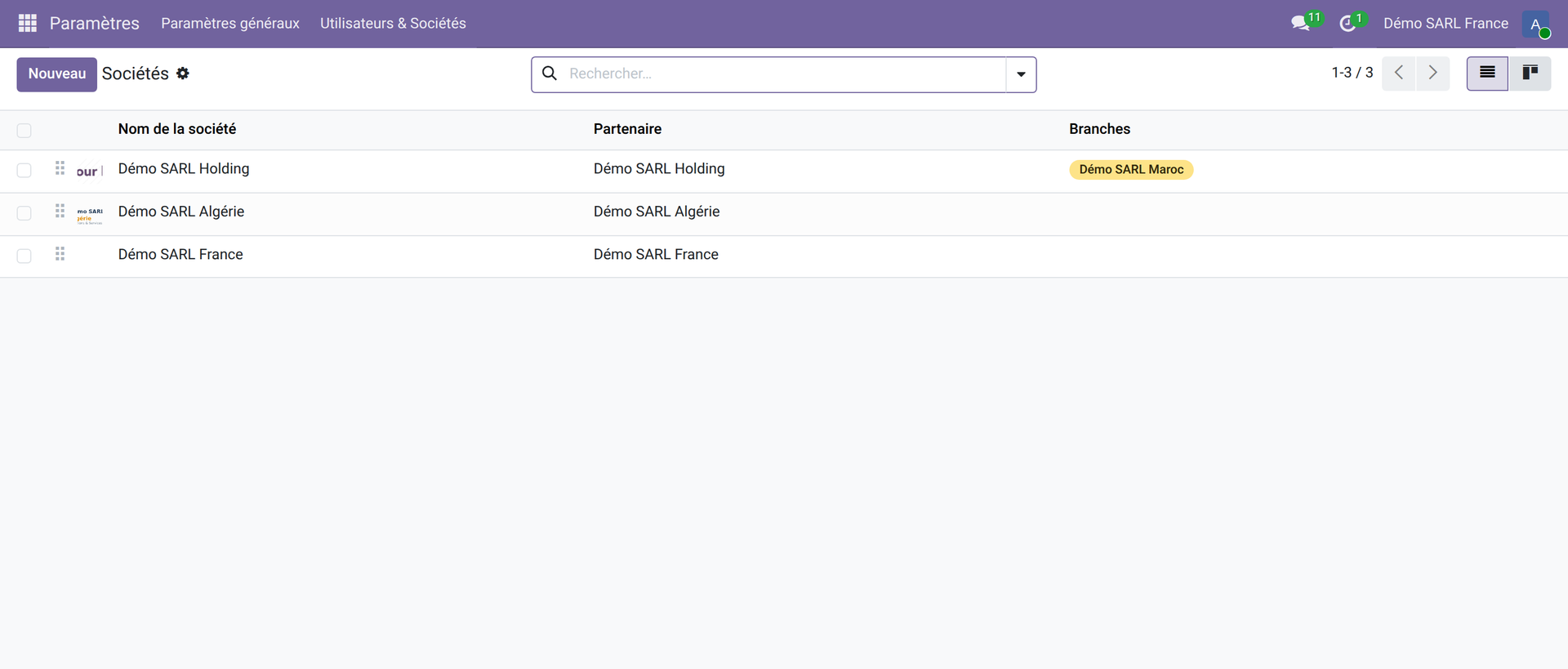Click partner cell Démo SARL Holding
The width and height of the screenshot is (1568, 669).
[659, 168]
